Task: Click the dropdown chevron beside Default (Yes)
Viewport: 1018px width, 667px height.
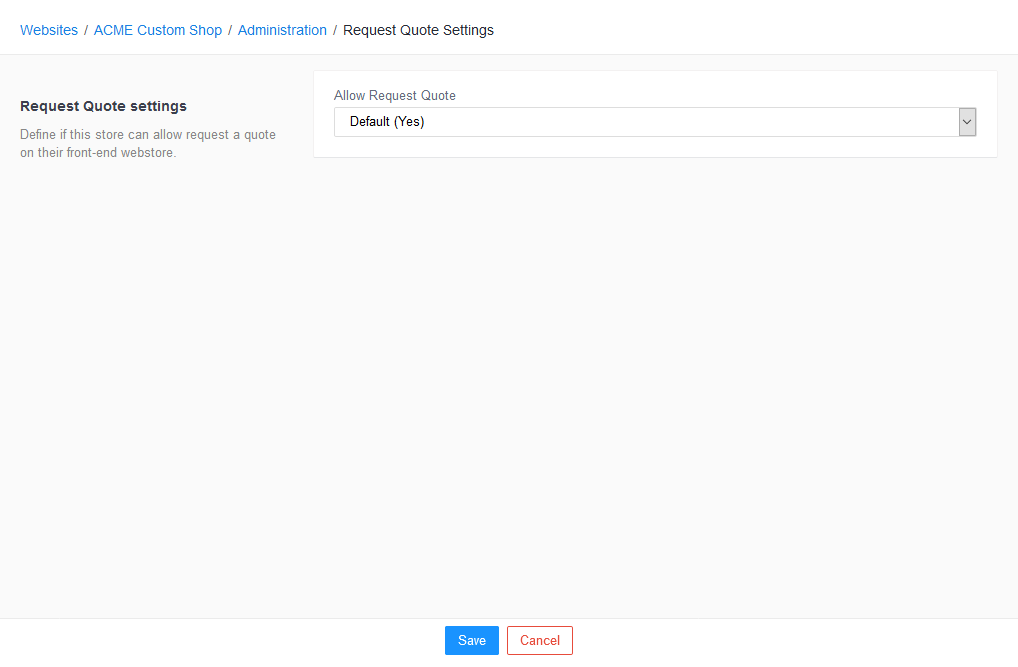Action: 966,121
